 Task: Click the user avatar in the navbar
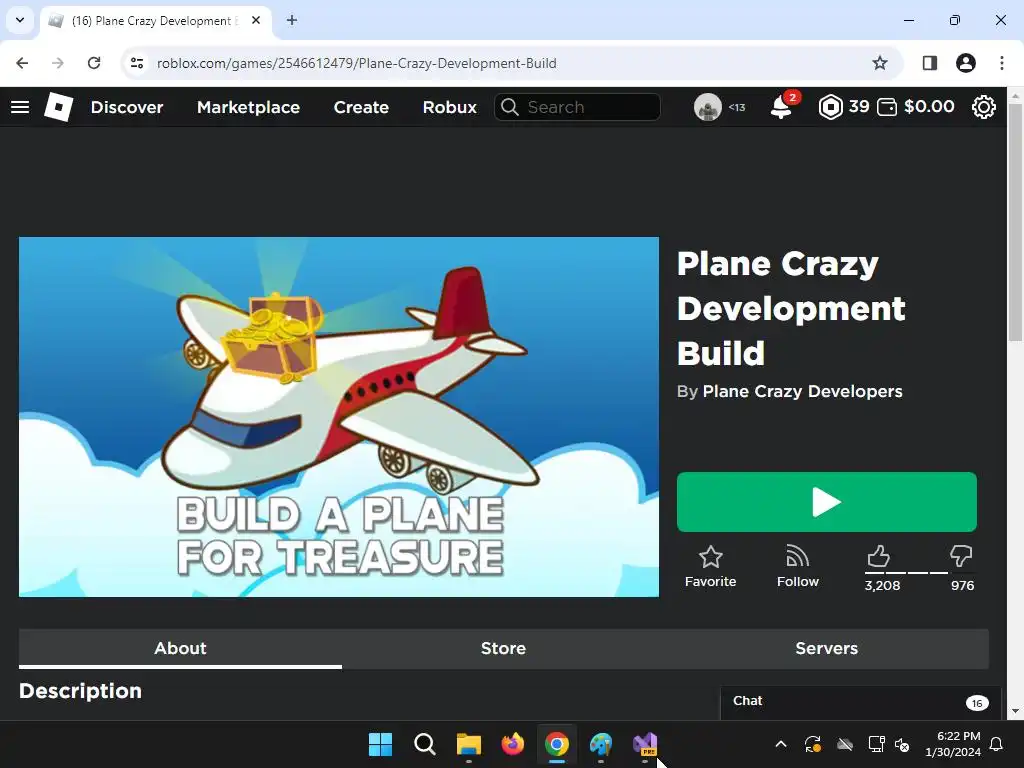point(707,107)
